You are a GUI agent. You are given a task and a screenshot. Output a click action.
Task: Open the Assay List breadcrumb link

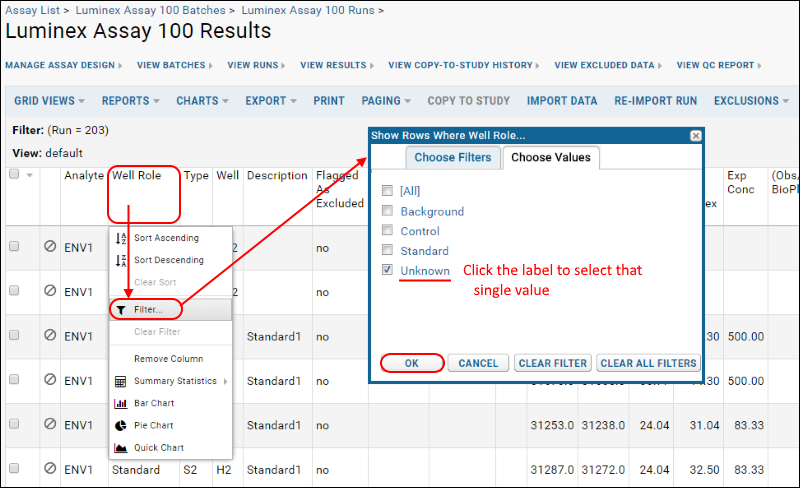point(32,10)
